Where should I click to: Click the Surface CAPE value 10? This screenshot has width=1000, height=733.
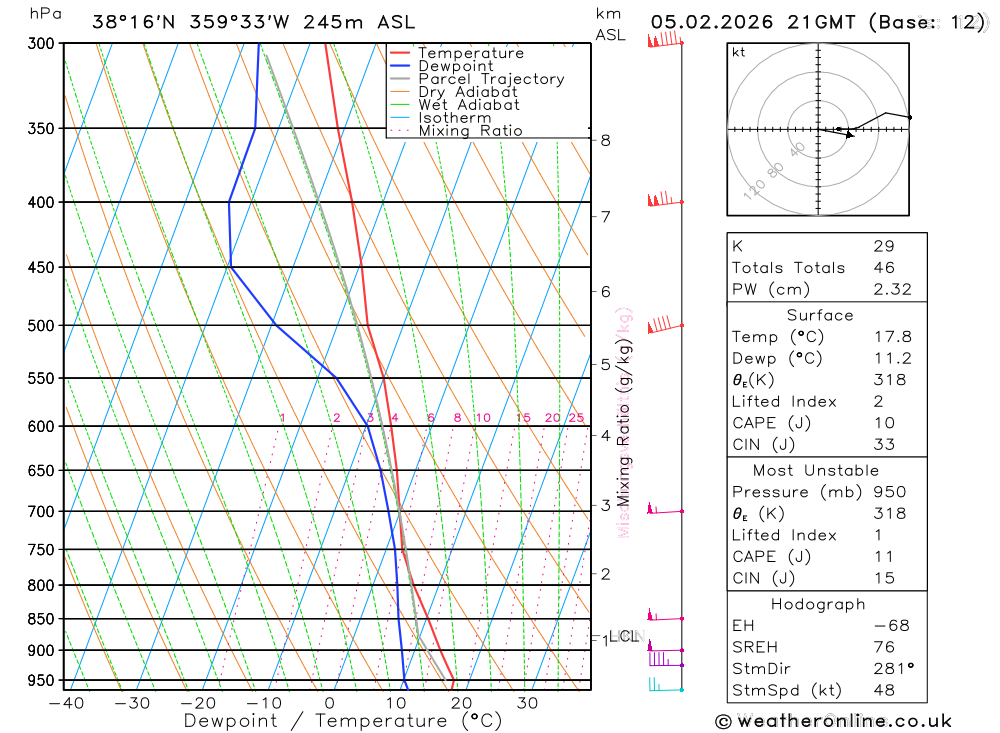(884, 423)
